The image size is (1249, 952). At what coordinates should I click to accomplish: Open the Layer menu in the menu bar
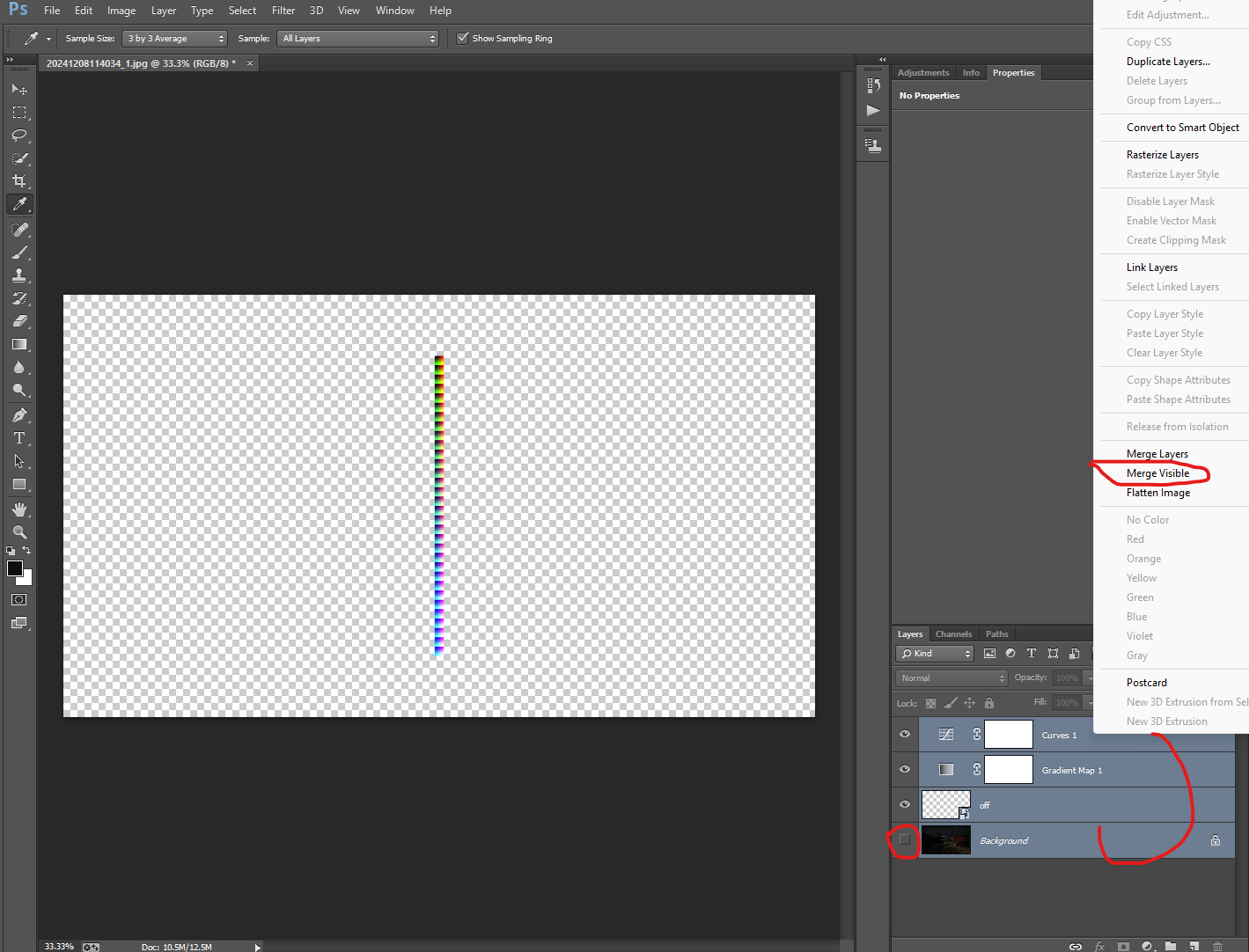[x=164, y=11]
